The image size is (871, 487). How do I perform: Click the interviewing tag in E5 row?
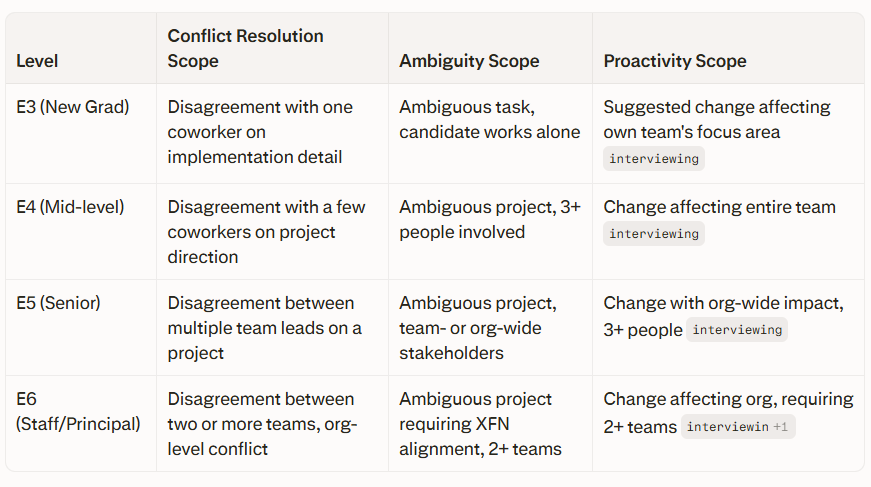(x=737, y=330)
